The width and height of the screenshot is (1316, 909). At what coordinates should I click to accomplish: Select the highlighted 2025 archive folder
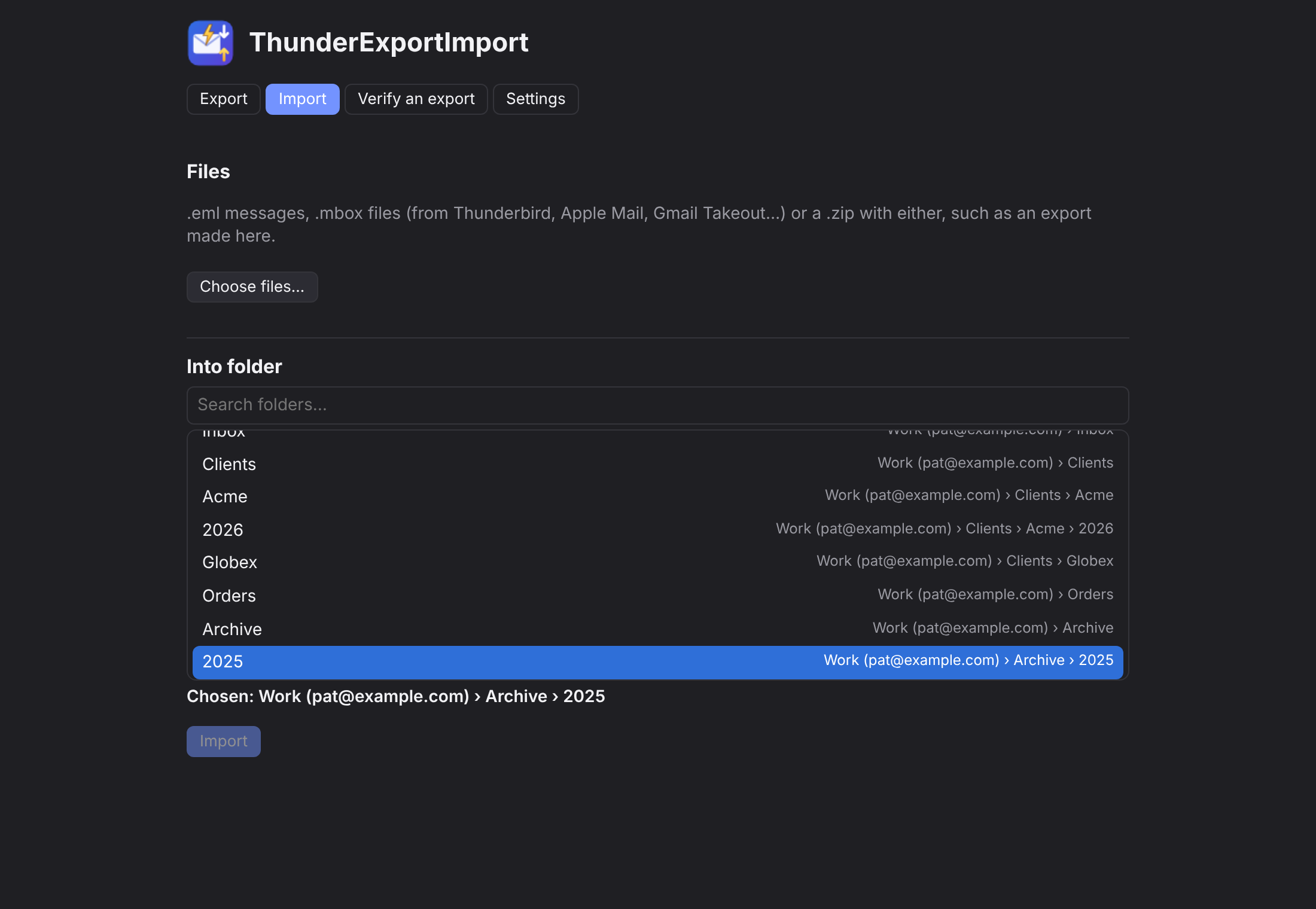[x=658, y=662]
